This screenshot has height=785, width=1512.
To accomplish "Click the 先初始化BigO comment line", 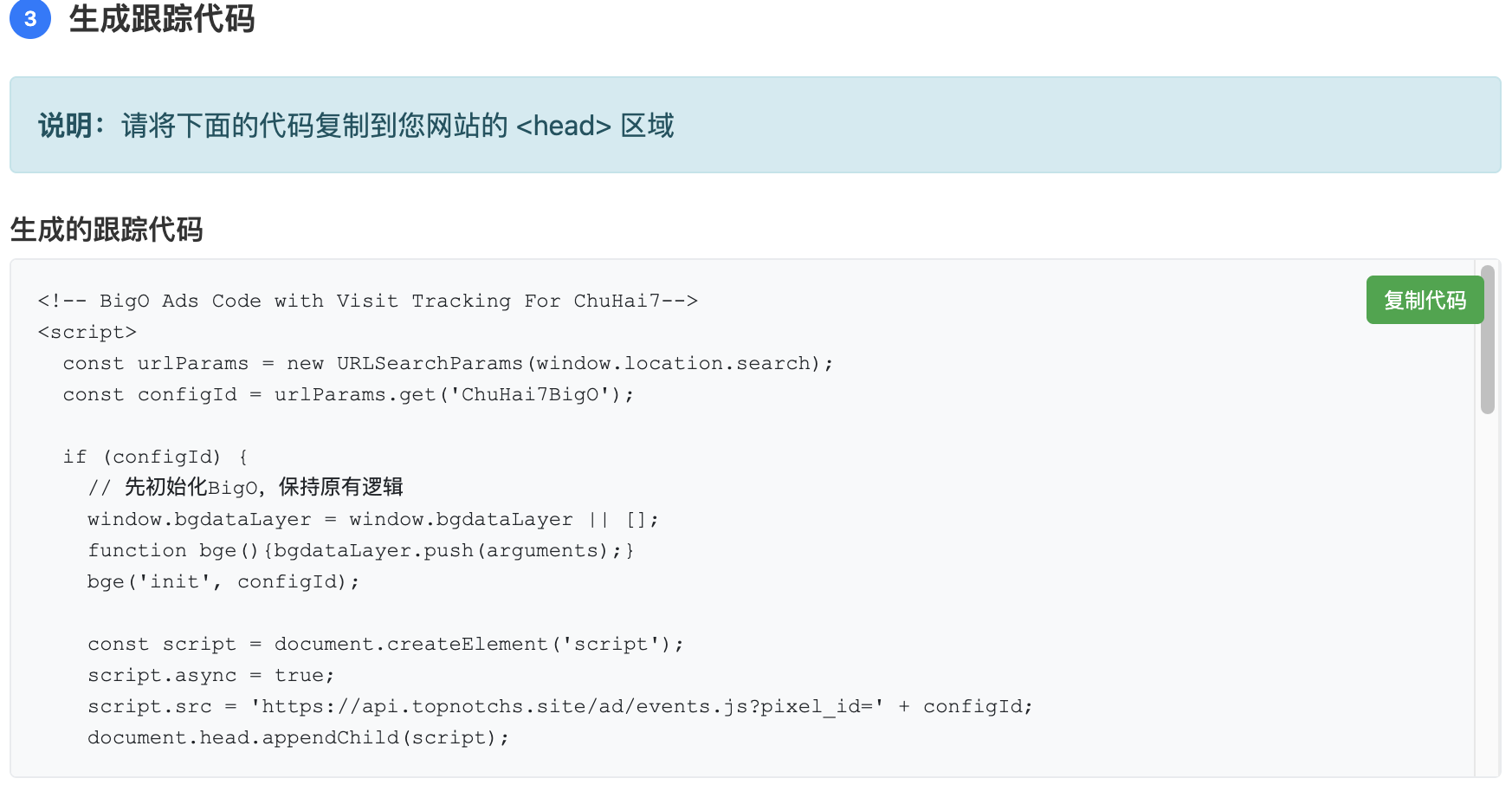I will pos(245,488).
